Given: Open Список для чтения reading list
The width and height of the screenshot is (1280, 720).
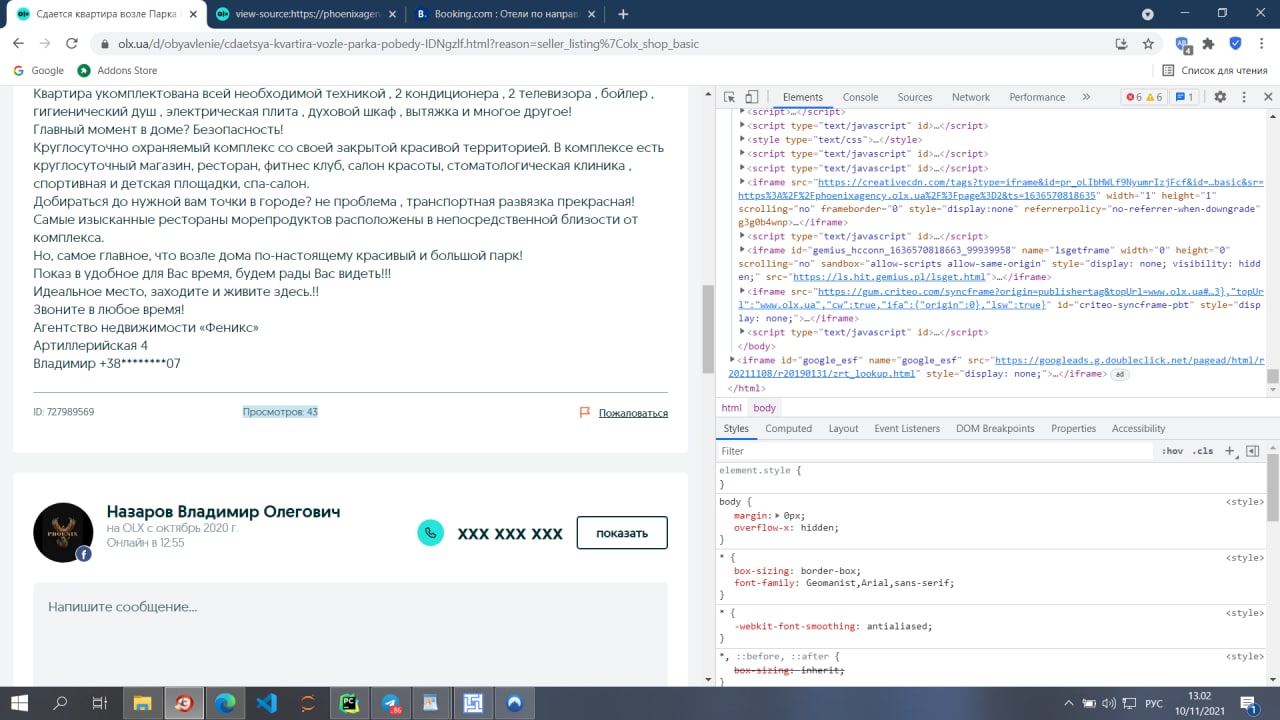Looking at the screenshot, I should click(1215, 71).
